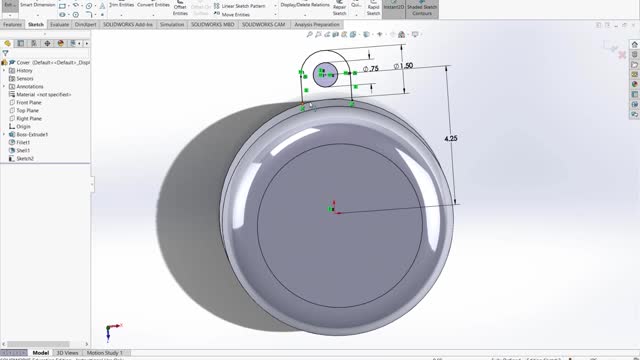Switch to SOLIDWORKS CAM tab
The image size is (640, 360).
tap(263, 24)
